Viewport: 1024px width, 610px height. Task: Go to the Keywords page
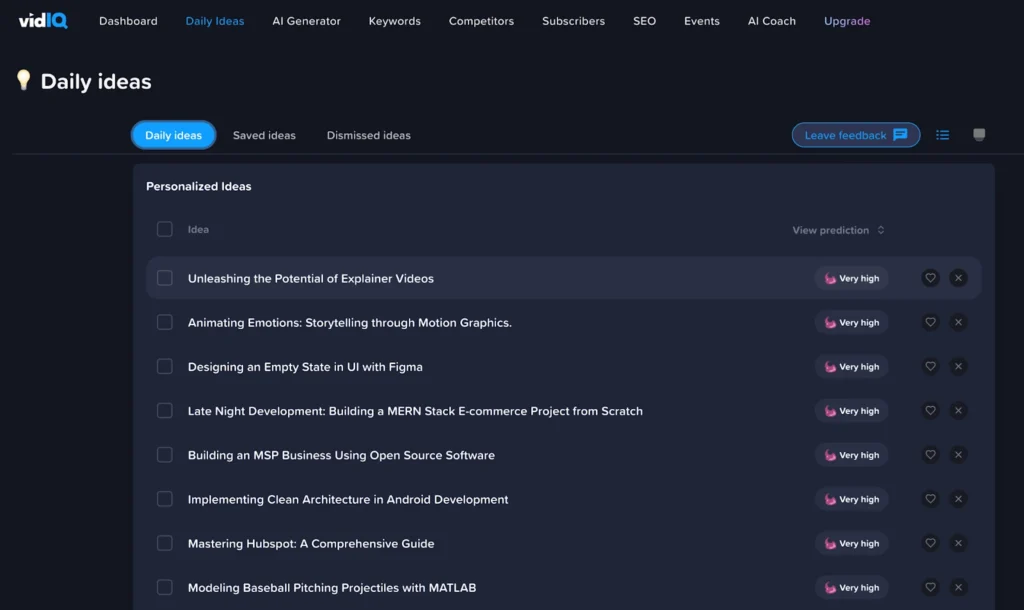tap(394, 21)
